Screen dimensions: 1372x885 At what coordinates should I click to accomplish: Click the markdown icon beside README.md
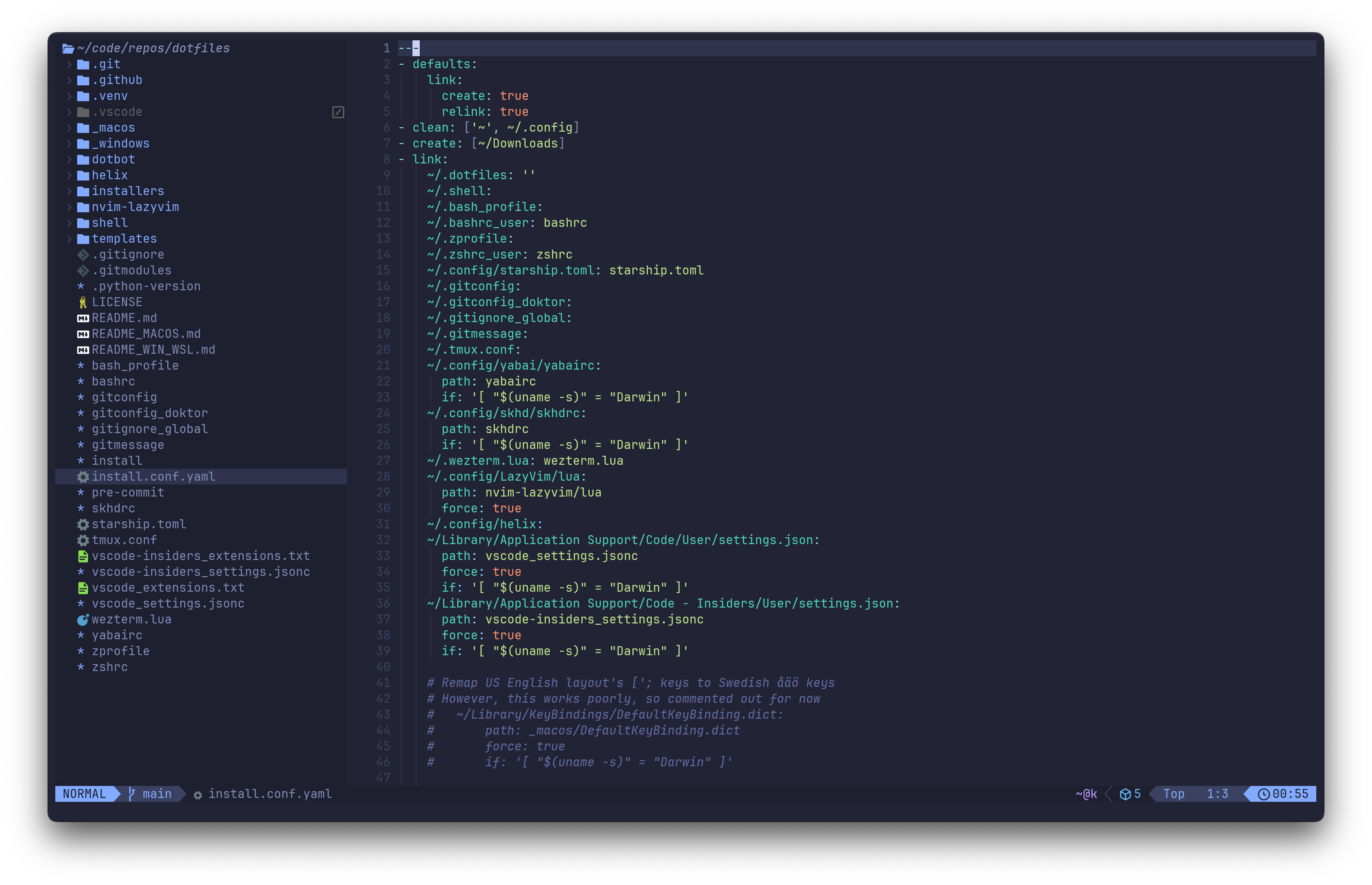[83, 317]
